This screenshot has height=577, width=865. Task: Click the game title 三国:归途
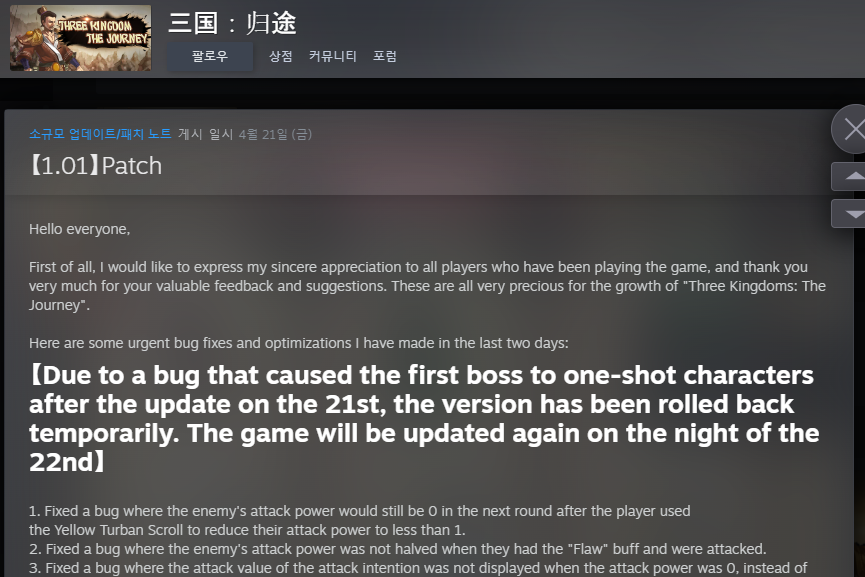[232, 23]
